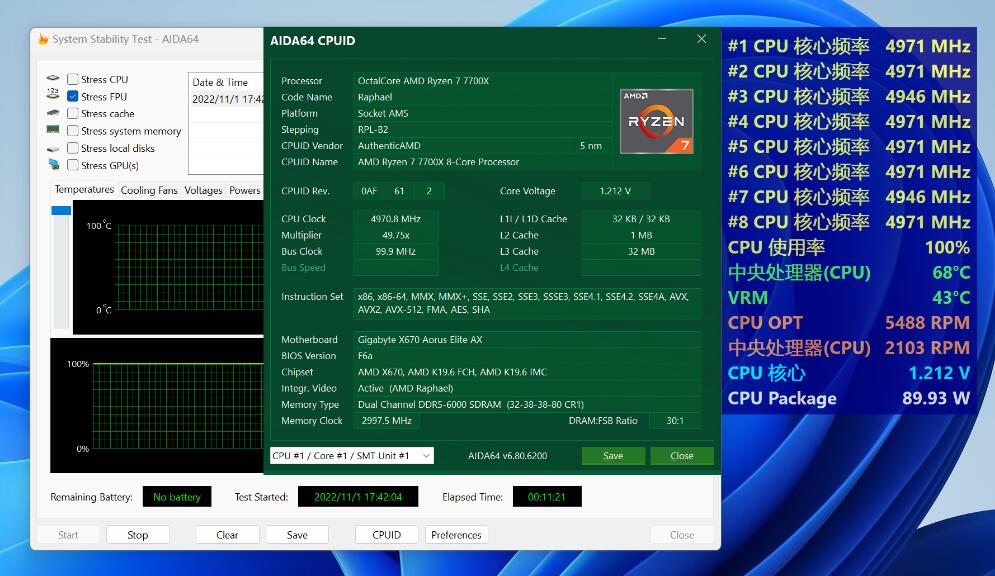Image resolution: width=995 pixels, height=576 pixels.
Task: Click Save in System Stability Test
Action: pyautogui.click(x=297, y=535)
